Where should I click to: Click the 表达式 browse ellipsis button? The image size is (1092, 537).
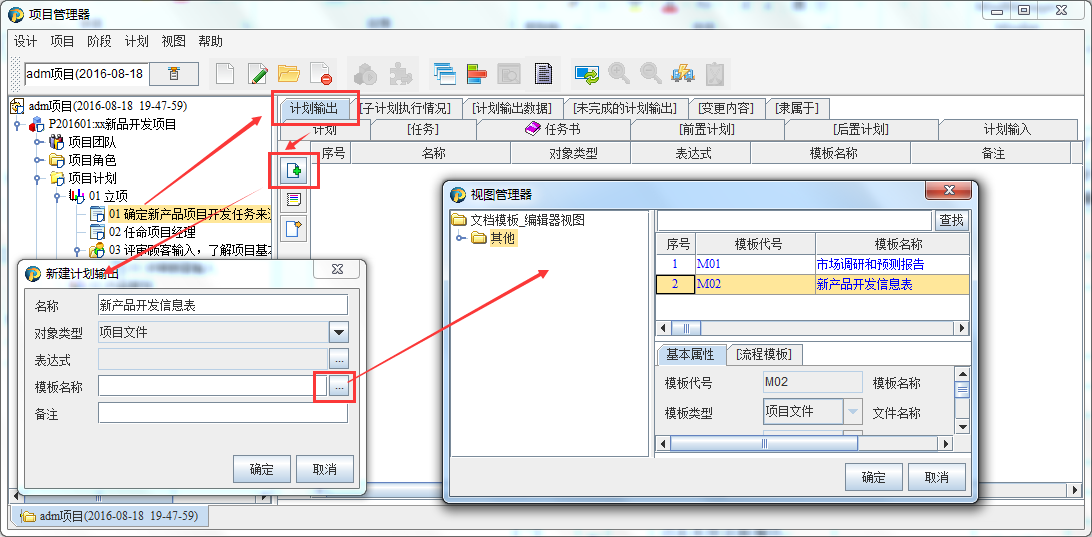pyautogui.click(x=338, y=359)
